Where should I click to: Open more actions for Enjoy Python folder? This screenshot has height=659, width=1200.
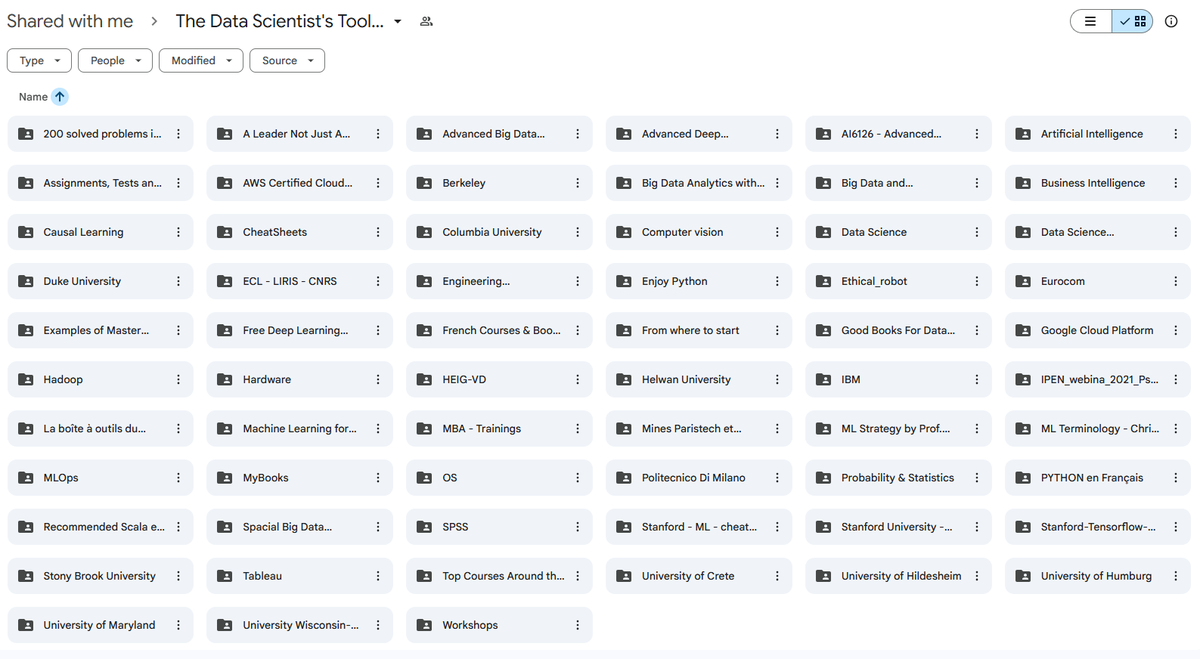(x=777, y=282)
